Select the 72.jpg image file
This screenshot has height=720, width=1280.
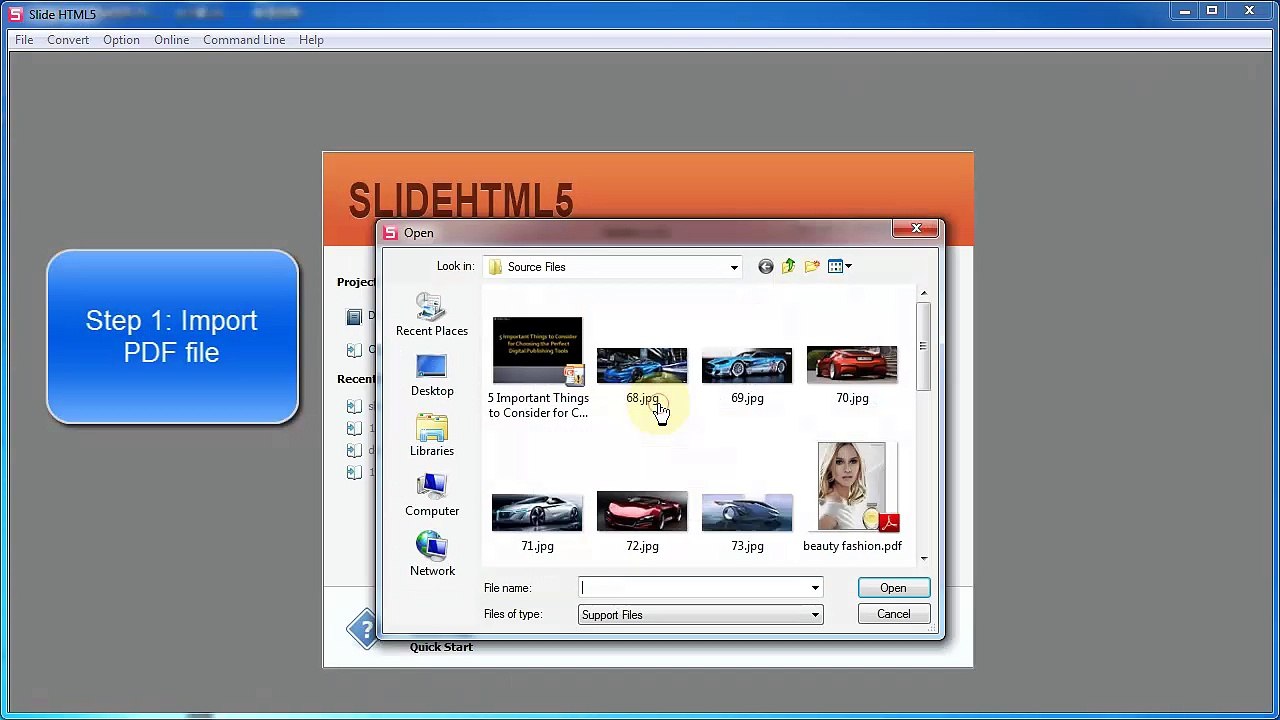pyautogui.click(x=642, y=522)
